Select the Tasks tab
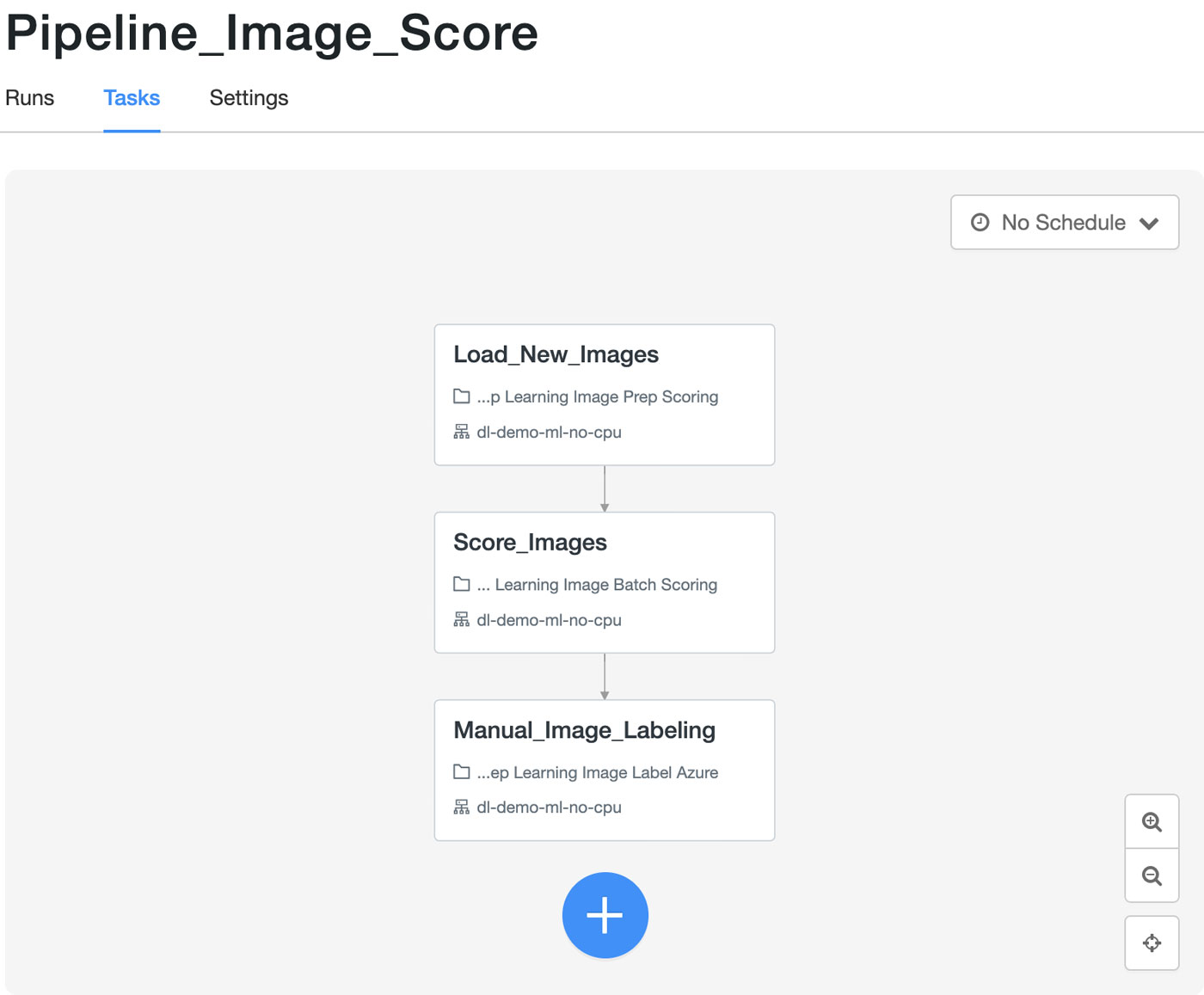The height and width of the screenshot is (995, 1204). [x=132, y=98]
